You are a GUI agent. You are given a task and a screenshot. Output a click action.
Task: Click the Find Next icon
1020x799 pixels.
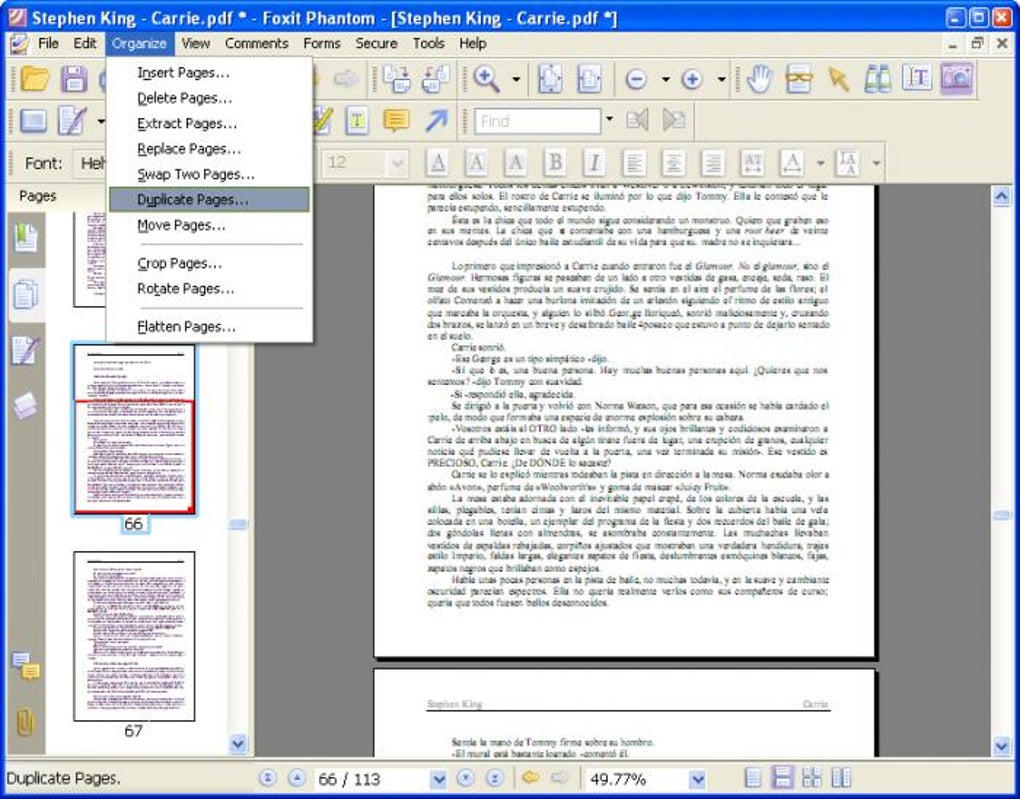[x=674, y=120]
